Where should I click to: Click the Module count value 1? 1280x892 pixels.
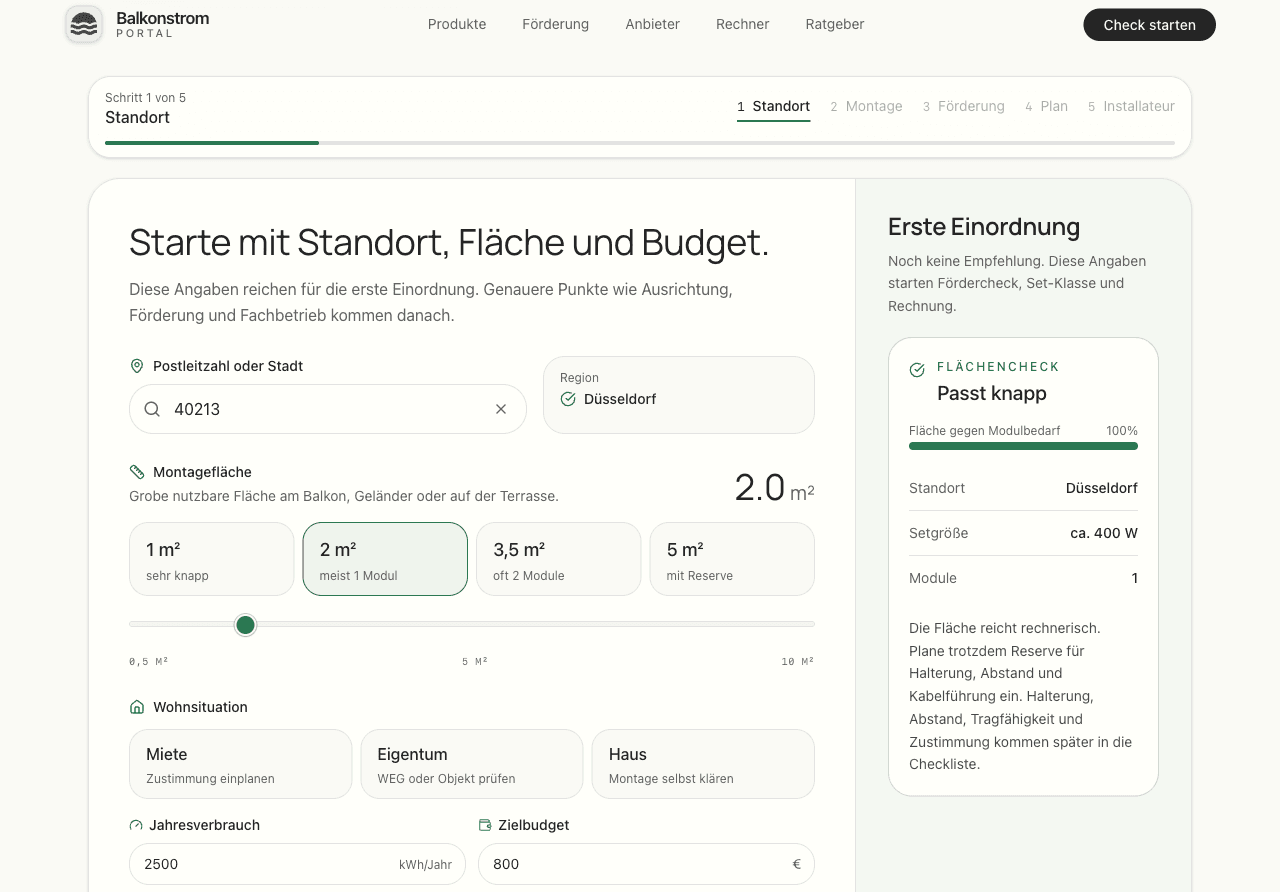point(1135,578)
